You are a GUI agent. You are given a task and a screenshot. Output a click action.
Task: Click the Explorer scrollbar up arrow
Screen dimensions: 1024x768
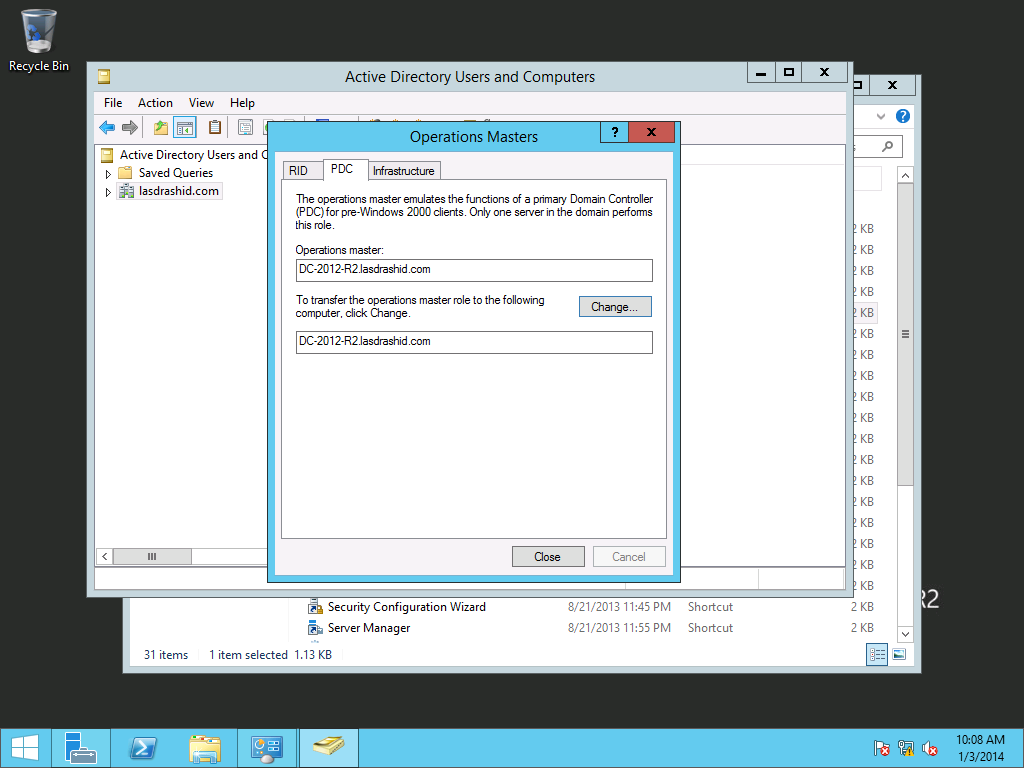pos(905,176)
